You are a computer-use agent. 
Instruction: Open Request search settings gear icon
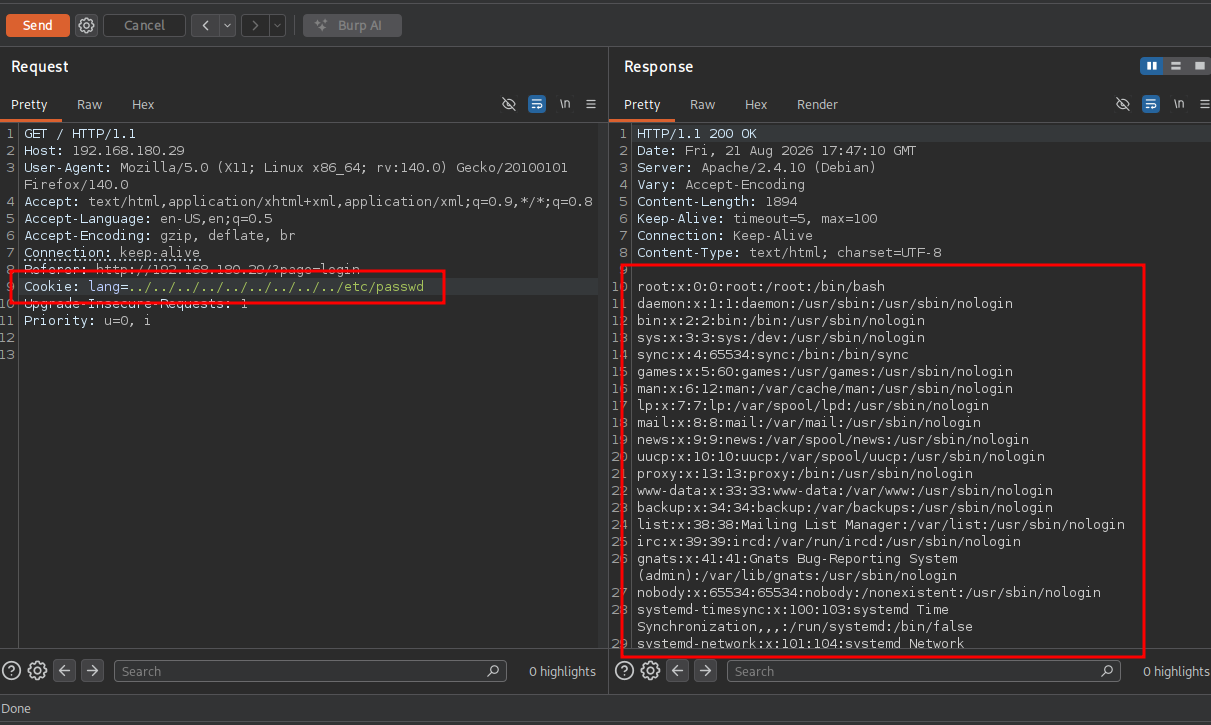(x=38, y=671)
